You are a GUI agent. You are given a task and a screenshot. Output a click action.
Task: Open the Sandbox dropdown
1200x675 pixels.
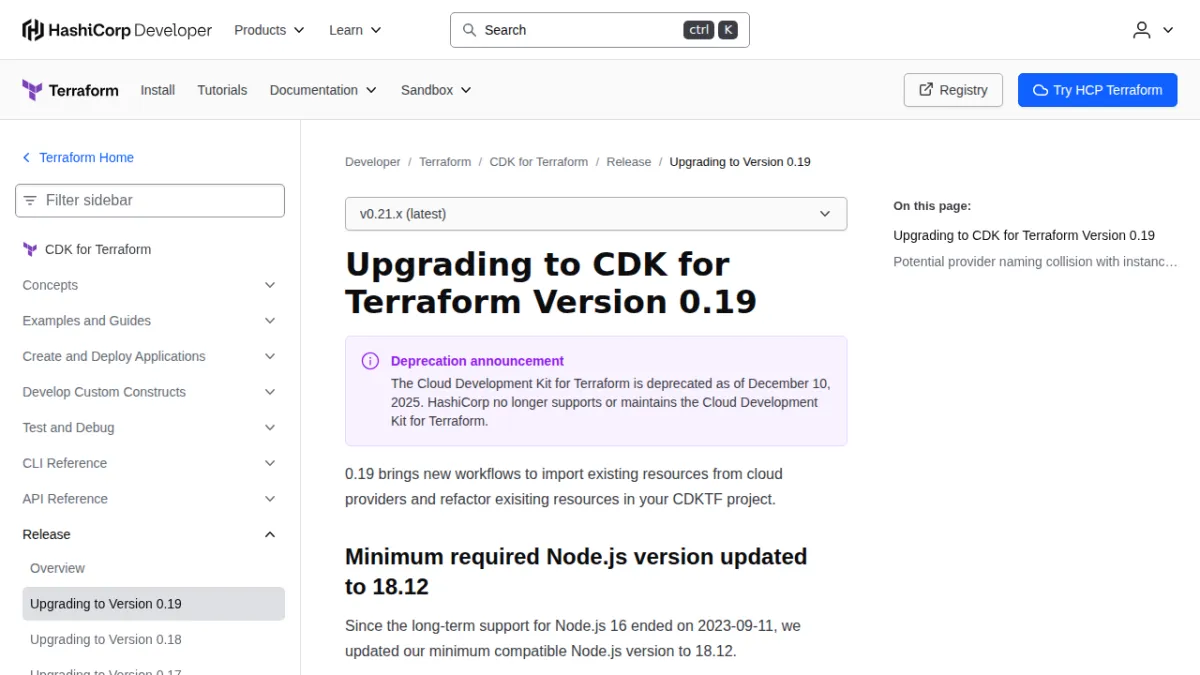(436, 90)
